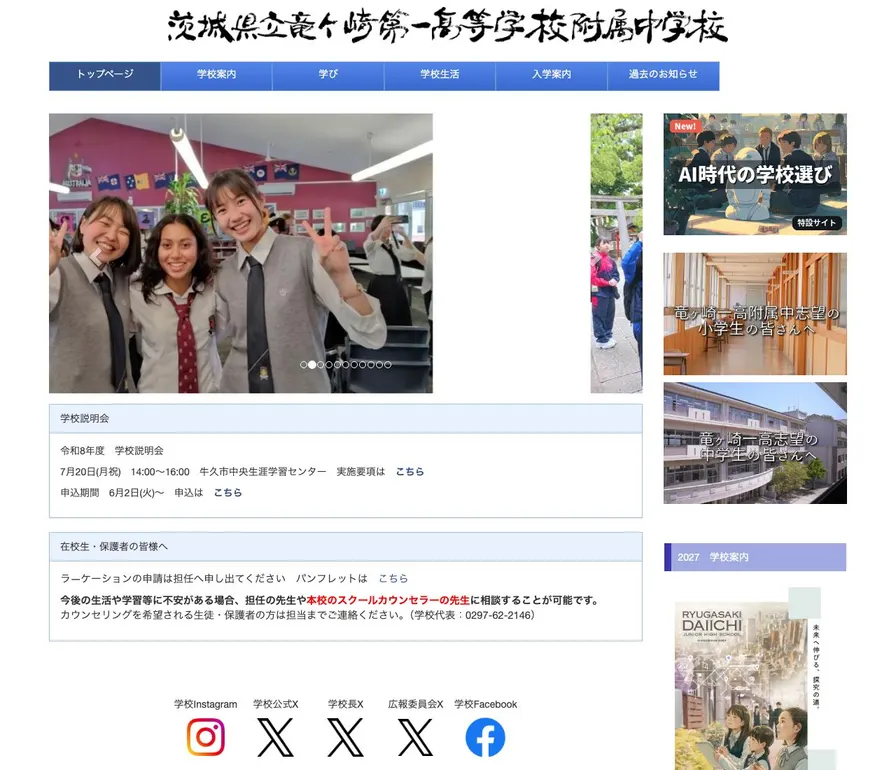
Task: Select 学校生活 in the navigation bar
Action: tap(440, 76)
